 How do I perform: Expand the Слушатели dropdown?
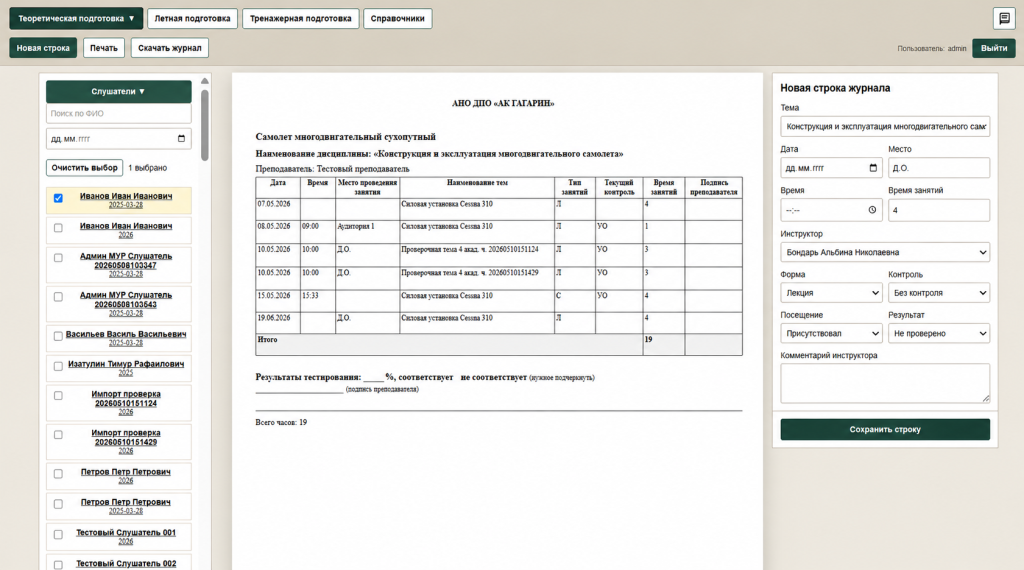118,91
